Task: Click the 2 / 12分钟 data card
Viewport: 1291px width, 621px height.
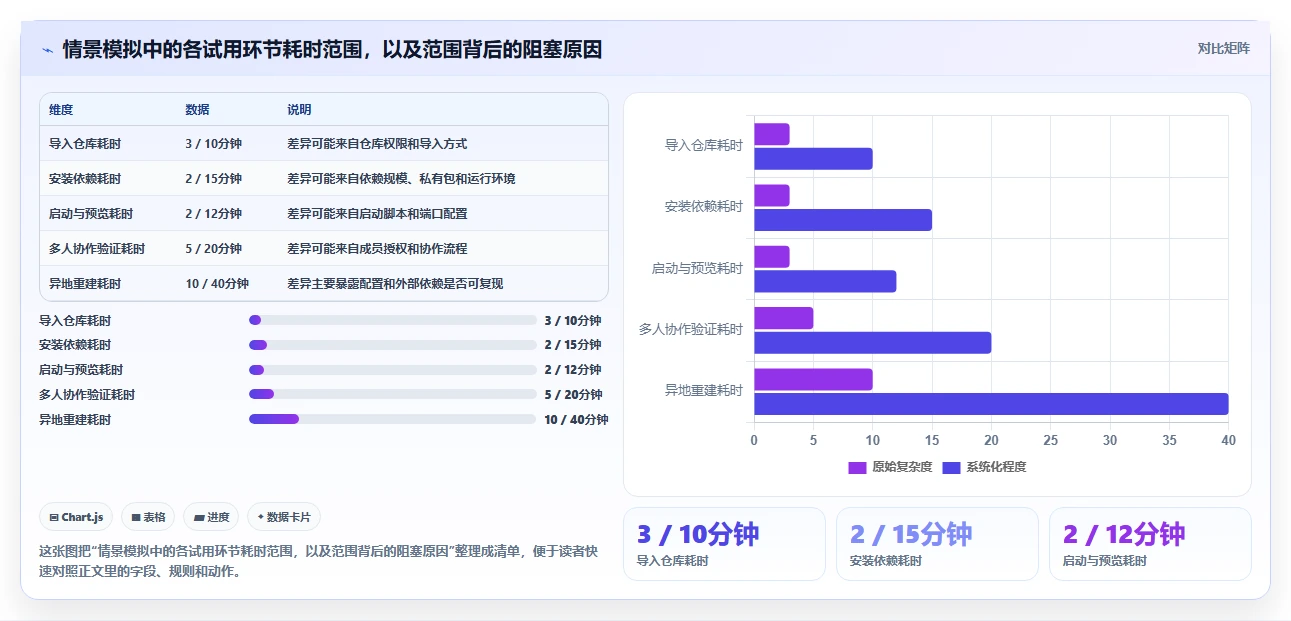Action: [1150, 544]
